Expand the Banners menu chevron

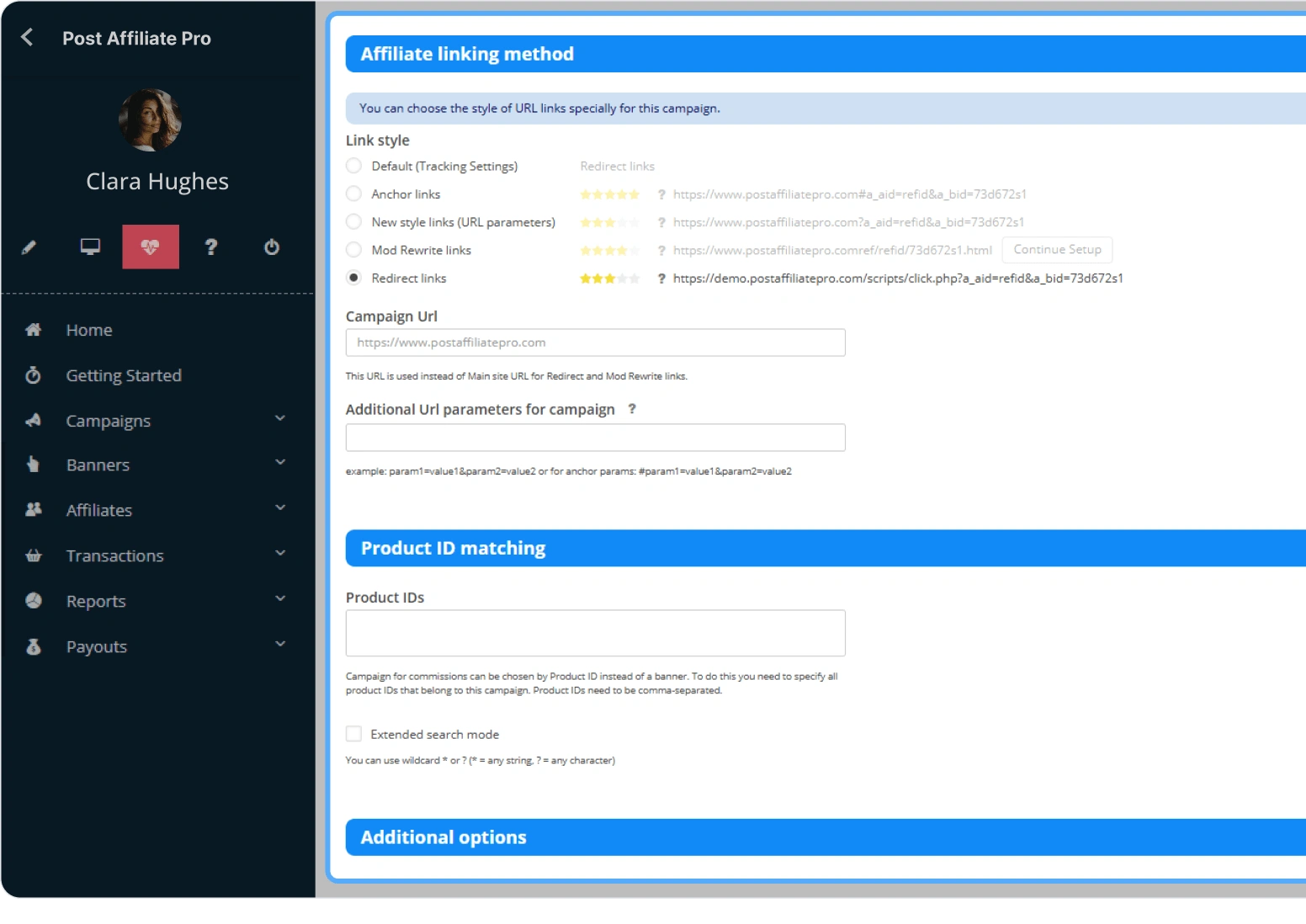(280, 462)
